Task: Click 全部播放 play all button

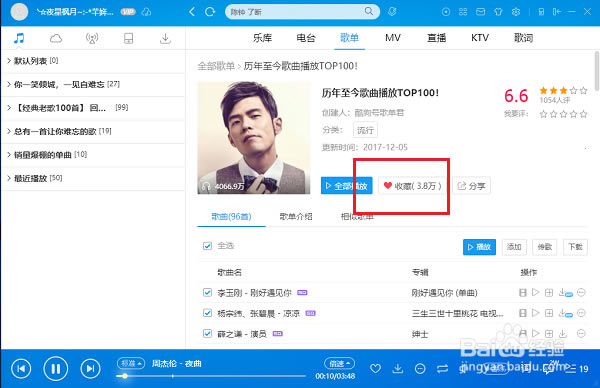Action: (347, 186)
